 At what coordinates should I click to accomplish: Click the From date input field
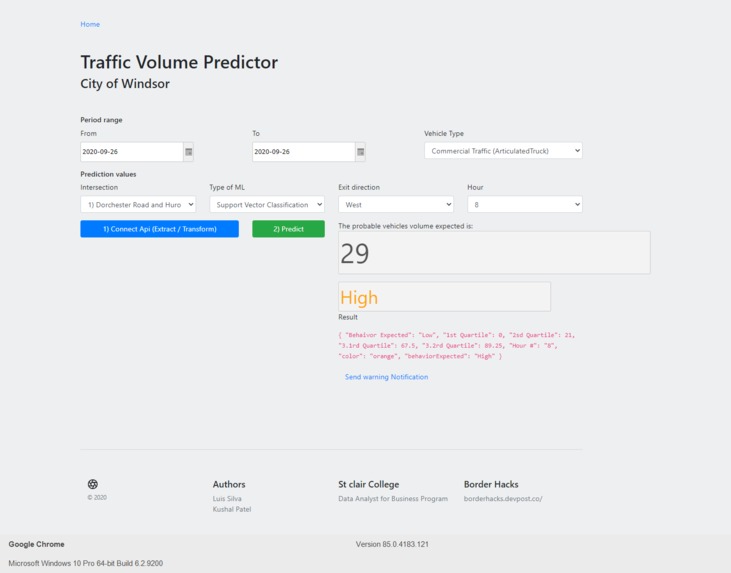(x=131, y=152)
